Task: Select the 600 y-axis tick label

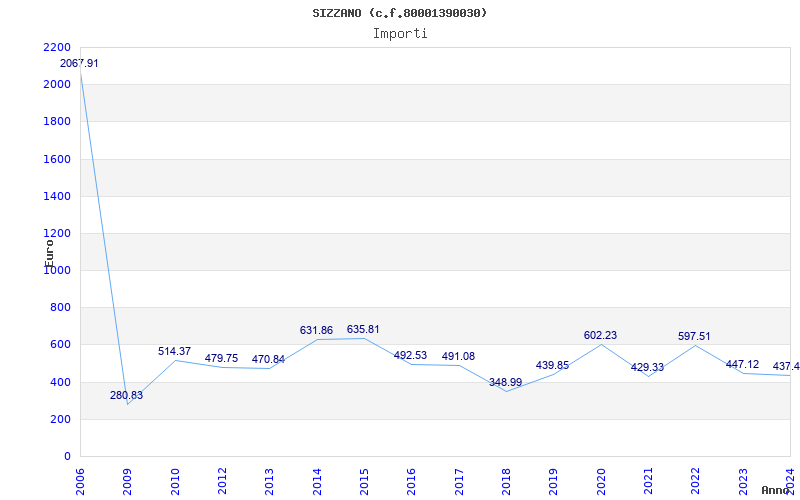Action: pyautogui.click(x=60, y=345)
